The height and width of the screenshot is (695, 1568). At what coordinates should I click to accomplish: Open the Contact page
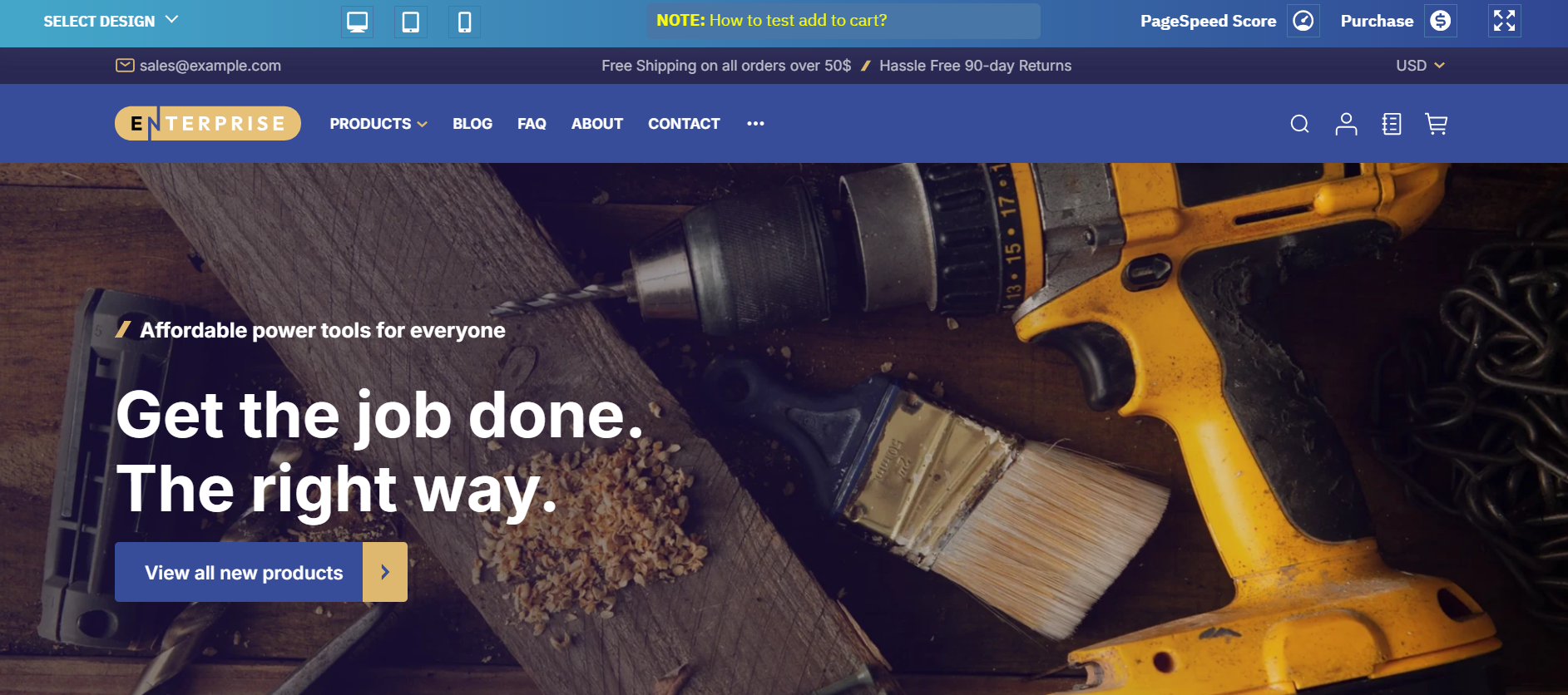[684, 124]
